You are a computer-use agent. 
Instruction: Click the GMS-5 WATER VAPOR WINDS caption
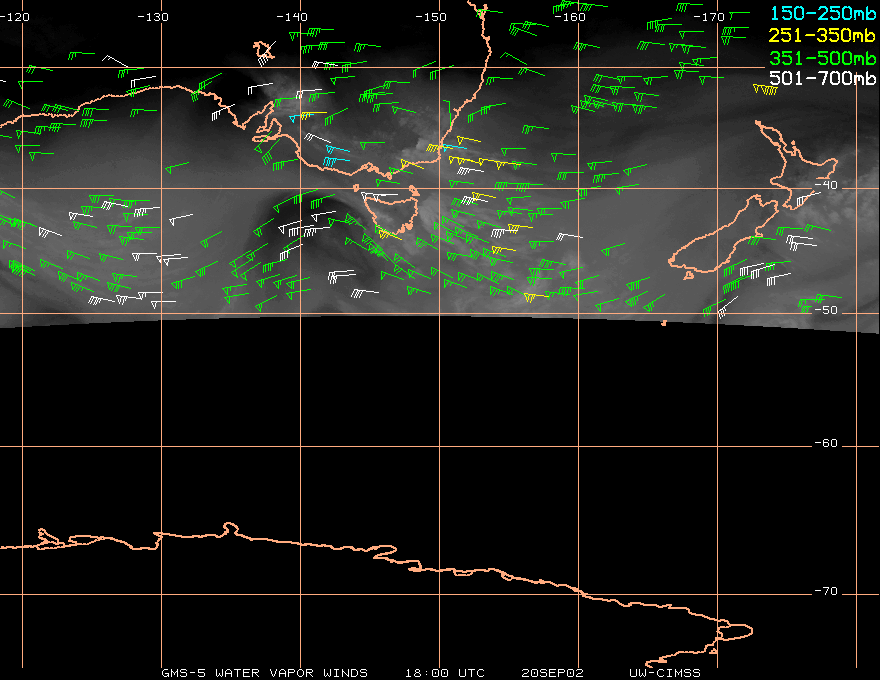(x=264, y=673)
